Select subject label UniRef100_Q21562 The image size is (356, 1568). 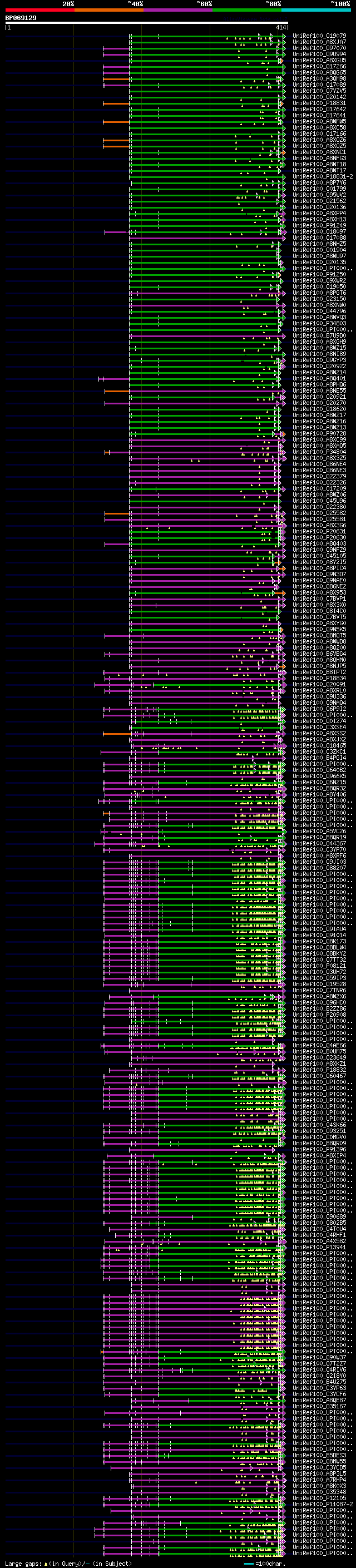pyautogui.click(x=319, y=201)
